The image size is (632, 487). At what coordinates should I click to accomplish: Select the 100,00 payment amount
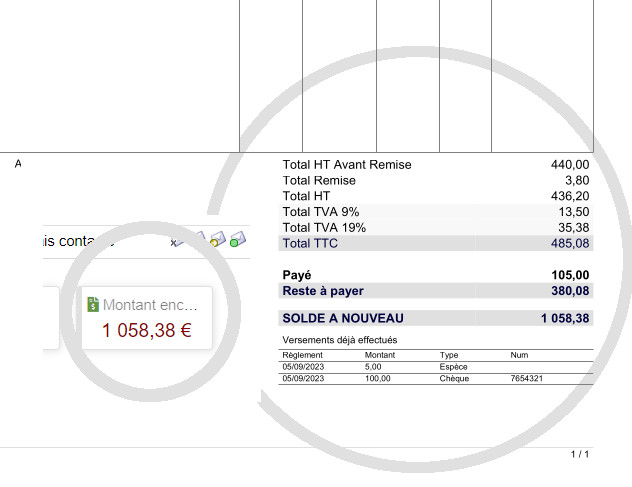(378, 379)
